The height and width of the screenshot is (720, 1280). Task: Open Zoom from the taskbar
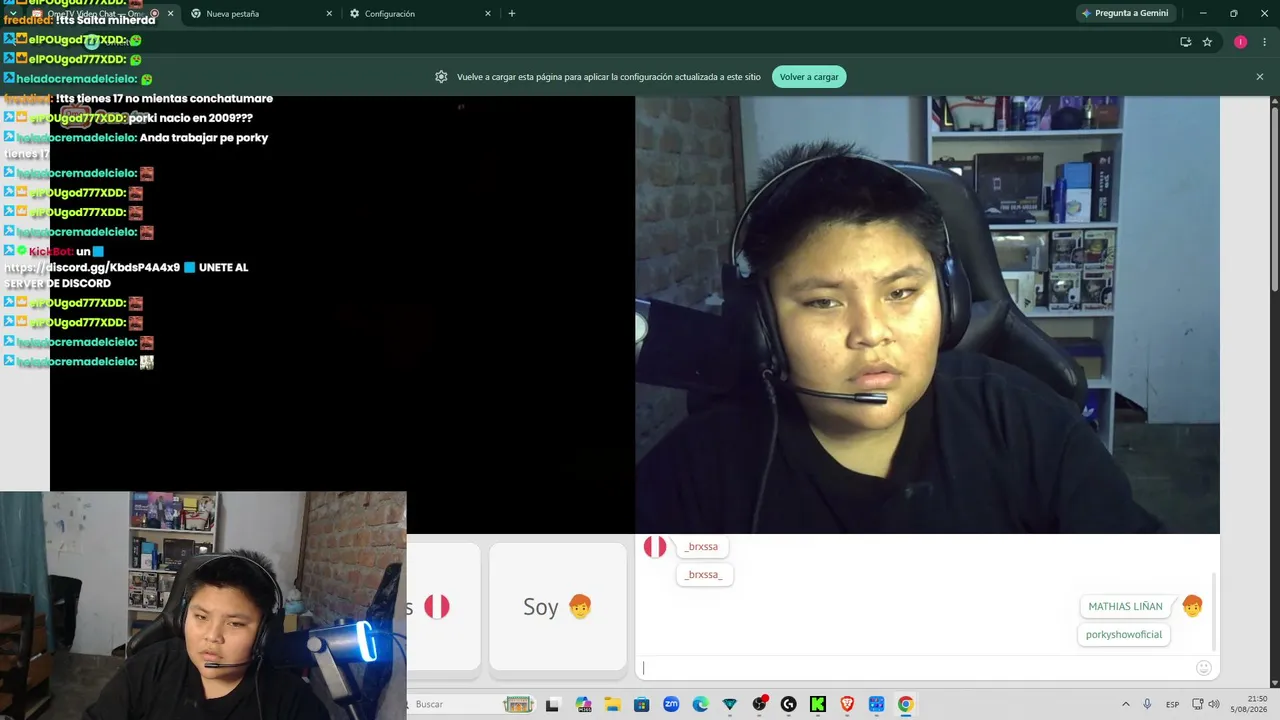point(671,705)
